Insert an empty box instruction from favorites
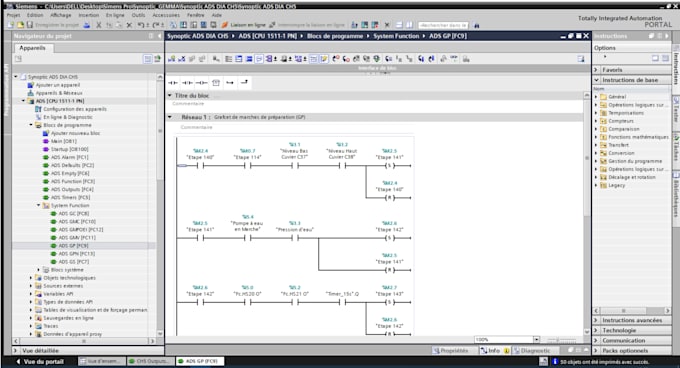The height and width of the screenshot is (368, 680). [x=216, y=82]
